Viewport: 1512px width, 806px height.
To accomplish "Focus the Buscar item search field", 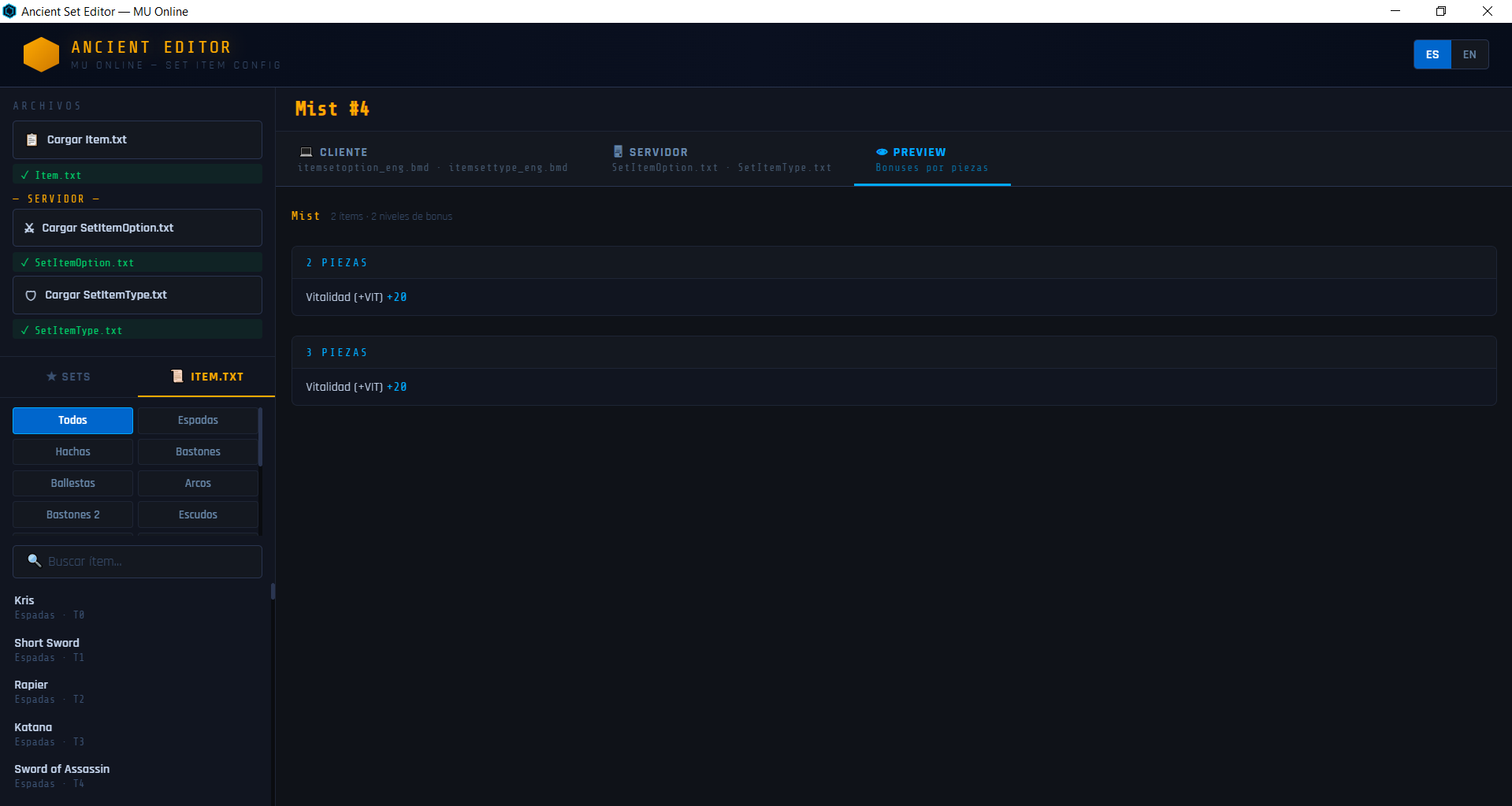I will (x=137, y=562).
